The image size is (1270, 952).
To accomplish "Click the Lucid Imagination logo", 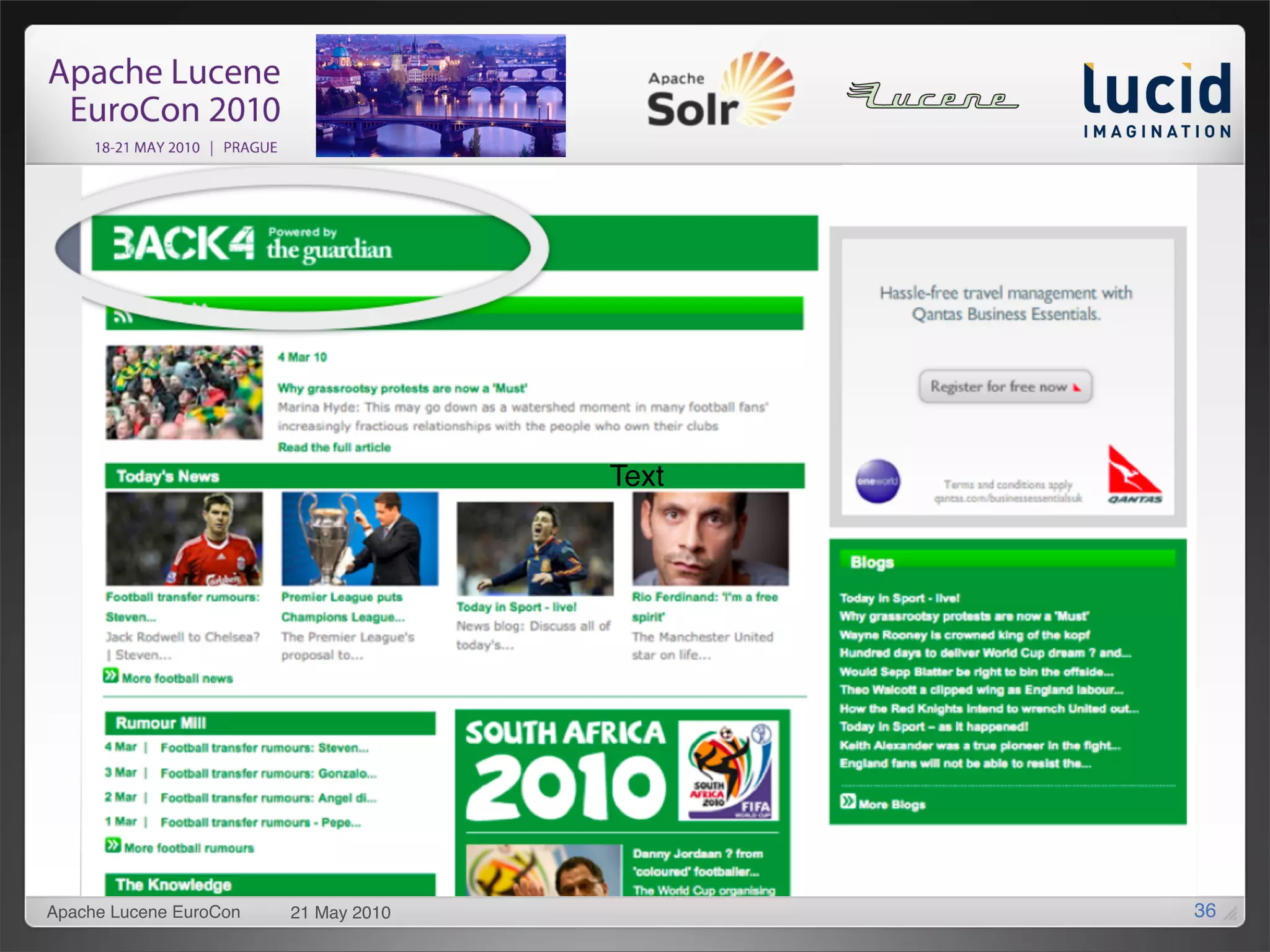I will (x=1157, y=100).
